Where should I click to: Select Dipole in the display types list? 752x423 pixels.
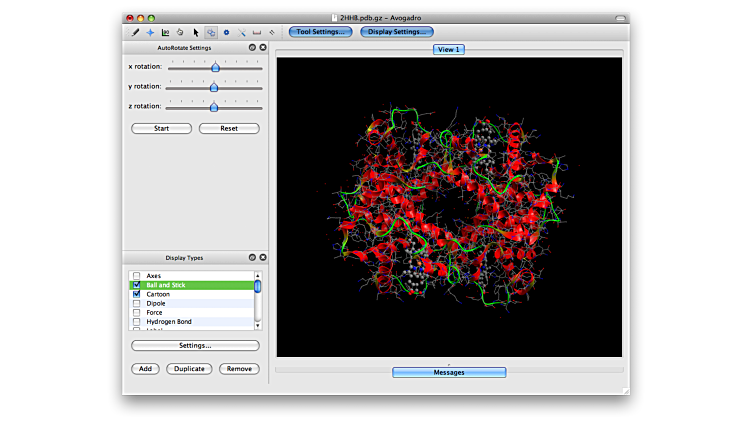tap(156, 304)
